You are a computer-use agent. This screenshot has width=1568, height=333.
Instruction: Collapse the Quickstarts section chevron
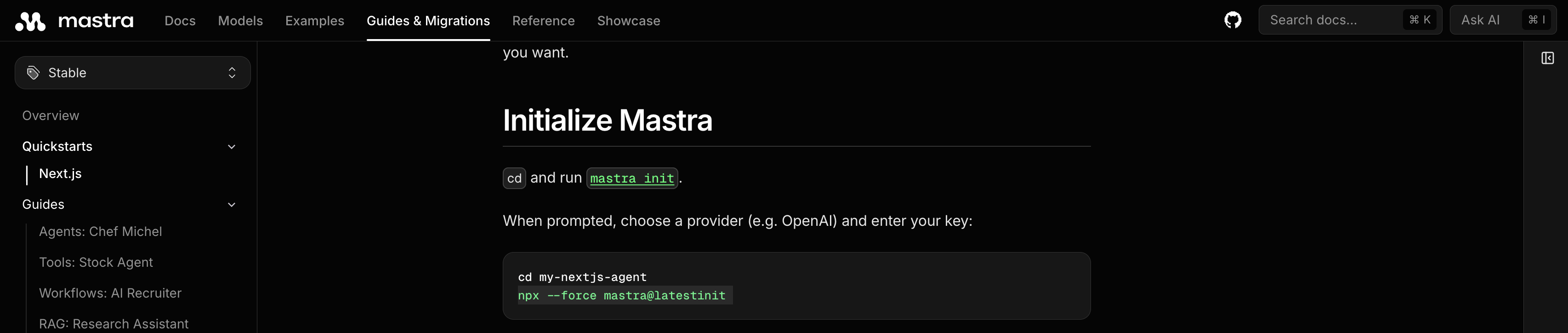coord(231,147)
